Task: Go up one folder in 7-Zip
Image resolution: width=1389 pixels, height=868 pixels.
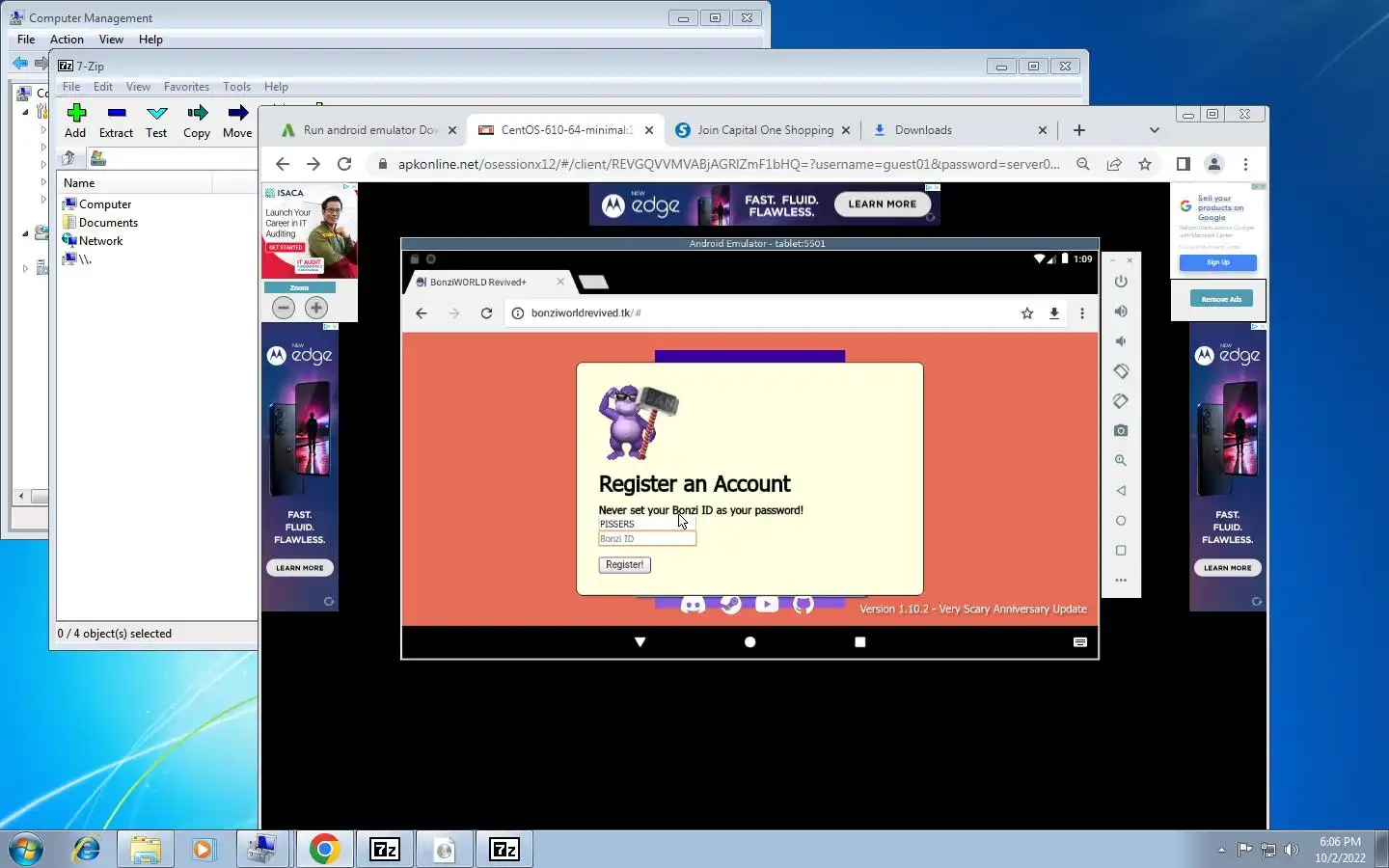Action: tap(68, 158)
